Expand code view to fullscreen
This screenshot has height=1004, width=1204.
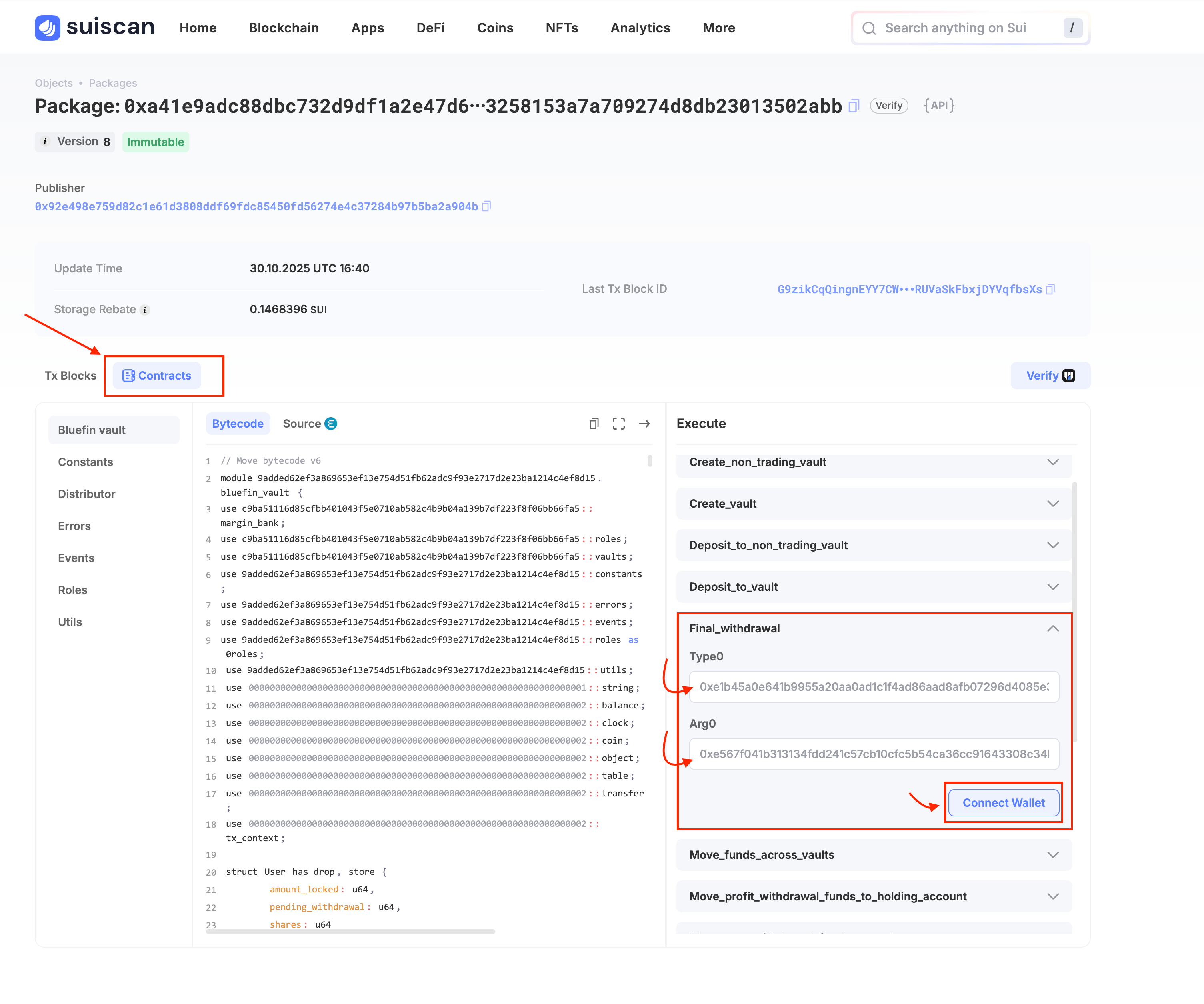(619, 424)
